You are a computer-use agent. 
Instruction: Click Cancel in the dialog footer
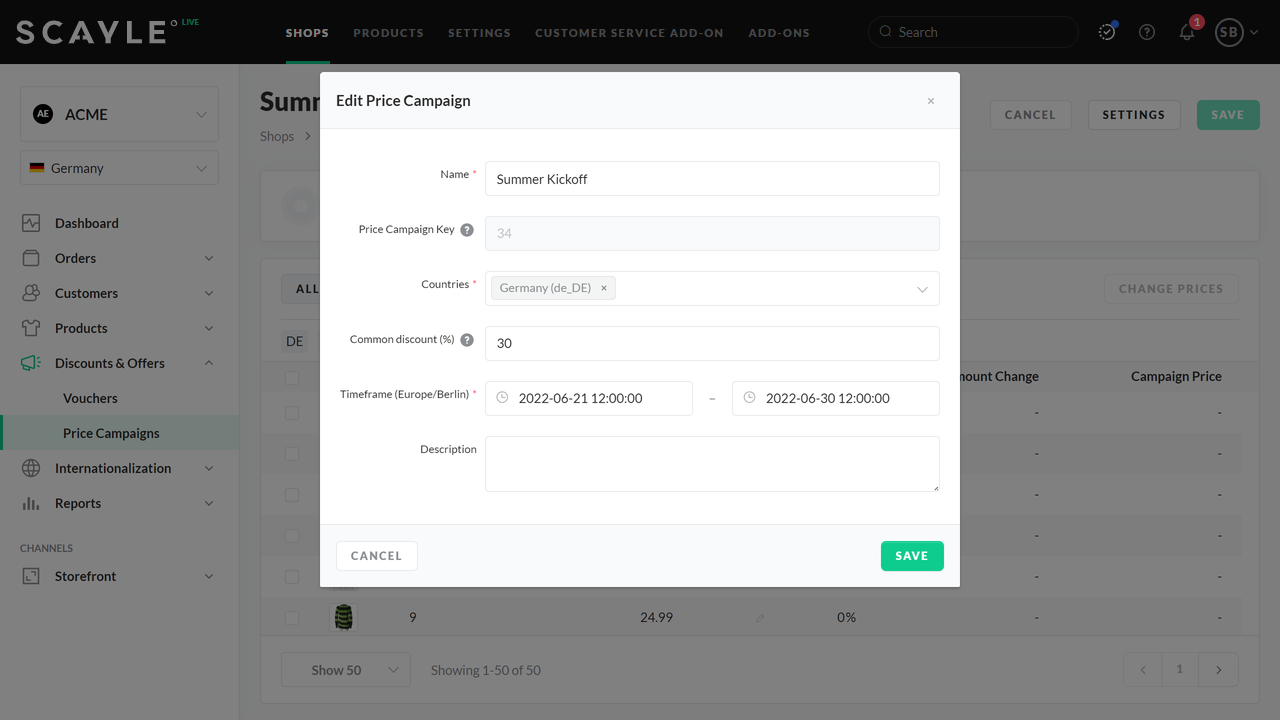(x=376, y=556)
